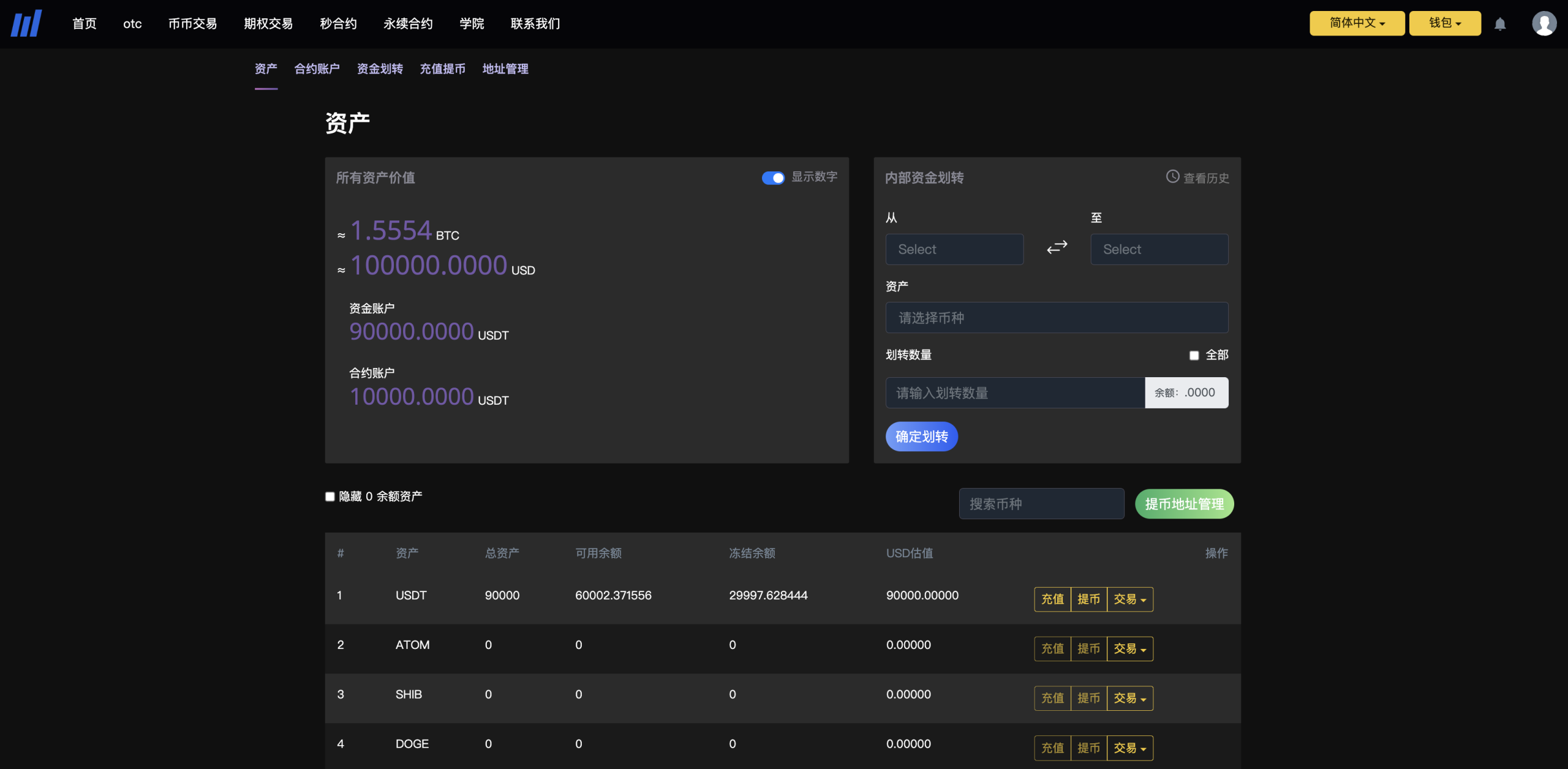Open the 至 account Select dropdown
1568x769 pixels.
[x=1159, y=249]
